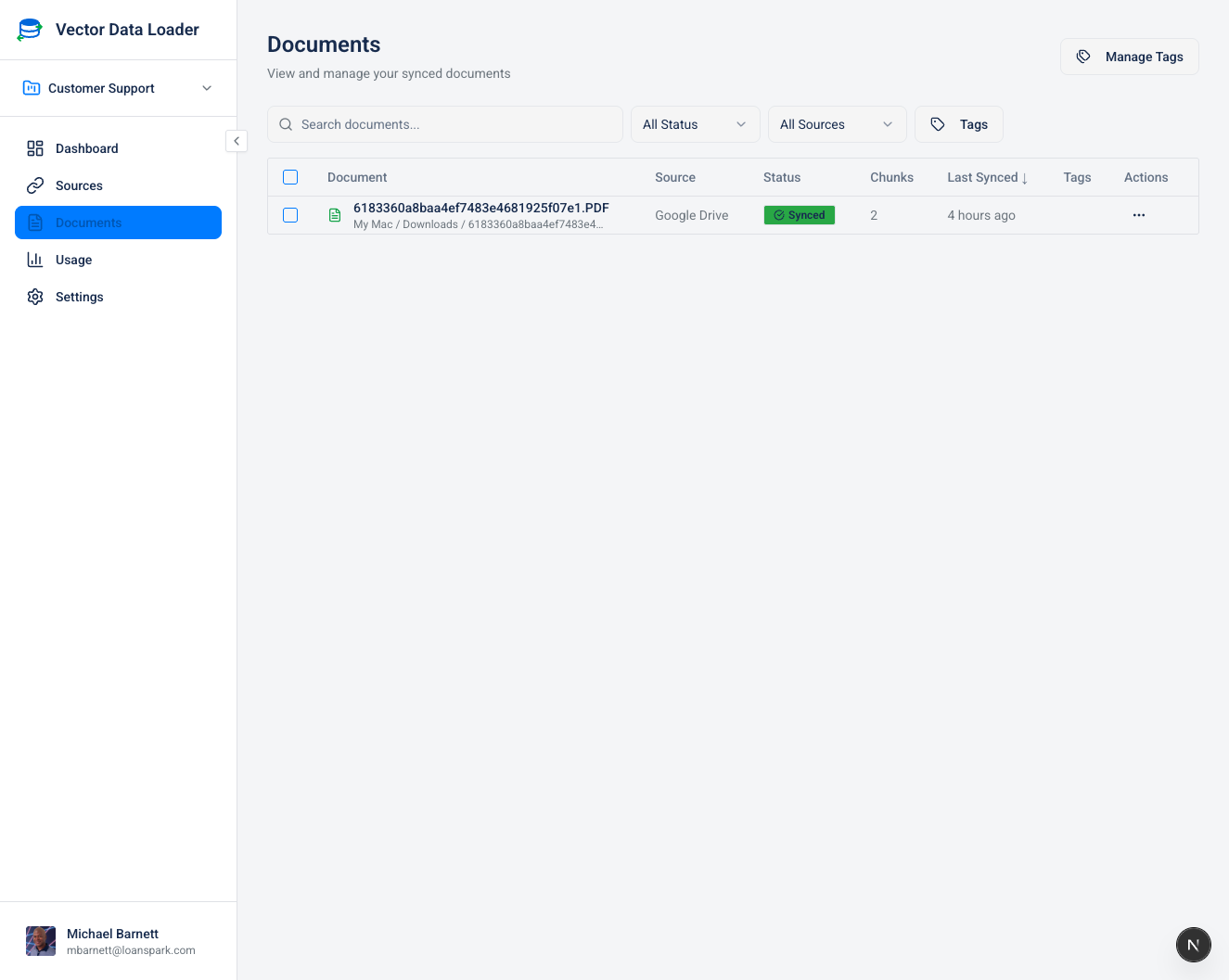
Task: Toggle the select-all checkbox in the table header
Action: pos(290,176)
